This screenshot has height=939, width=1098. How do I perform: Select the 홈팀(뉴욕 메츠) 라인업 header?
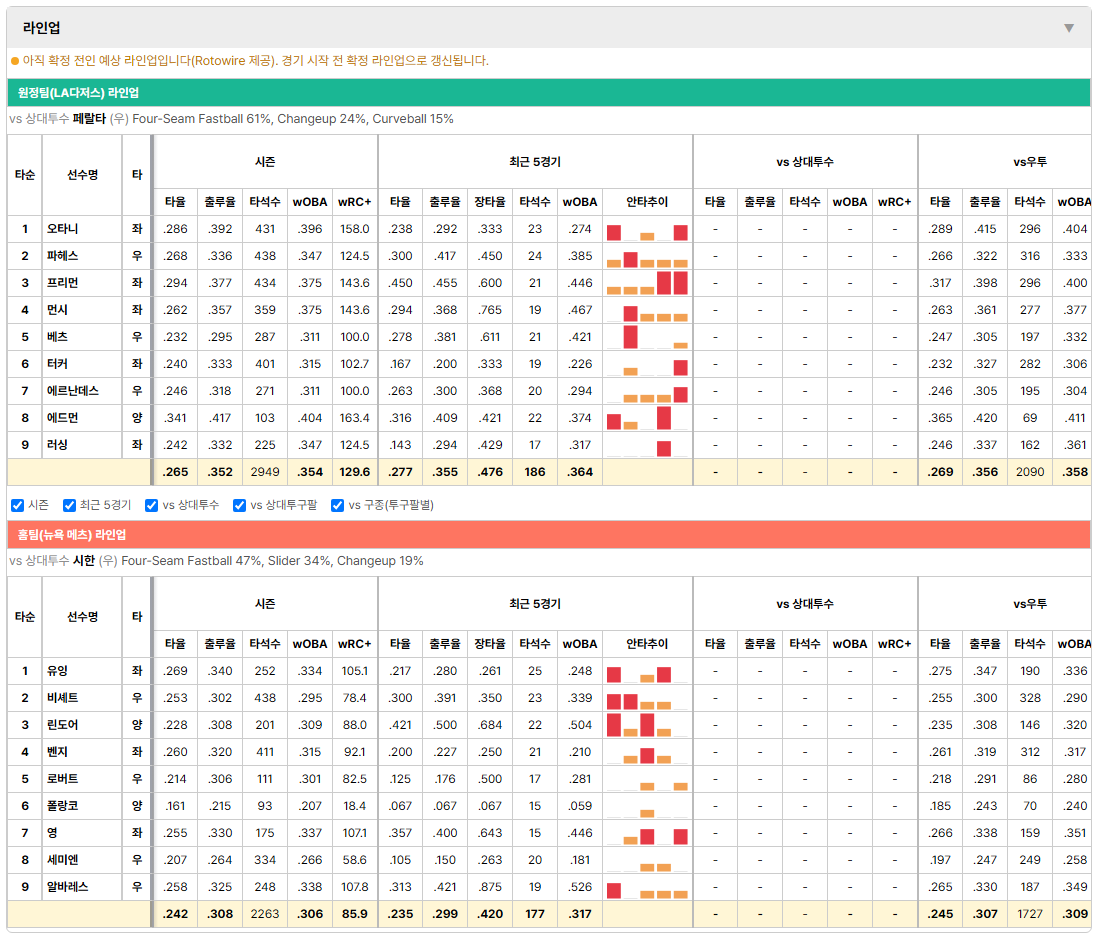548,535
